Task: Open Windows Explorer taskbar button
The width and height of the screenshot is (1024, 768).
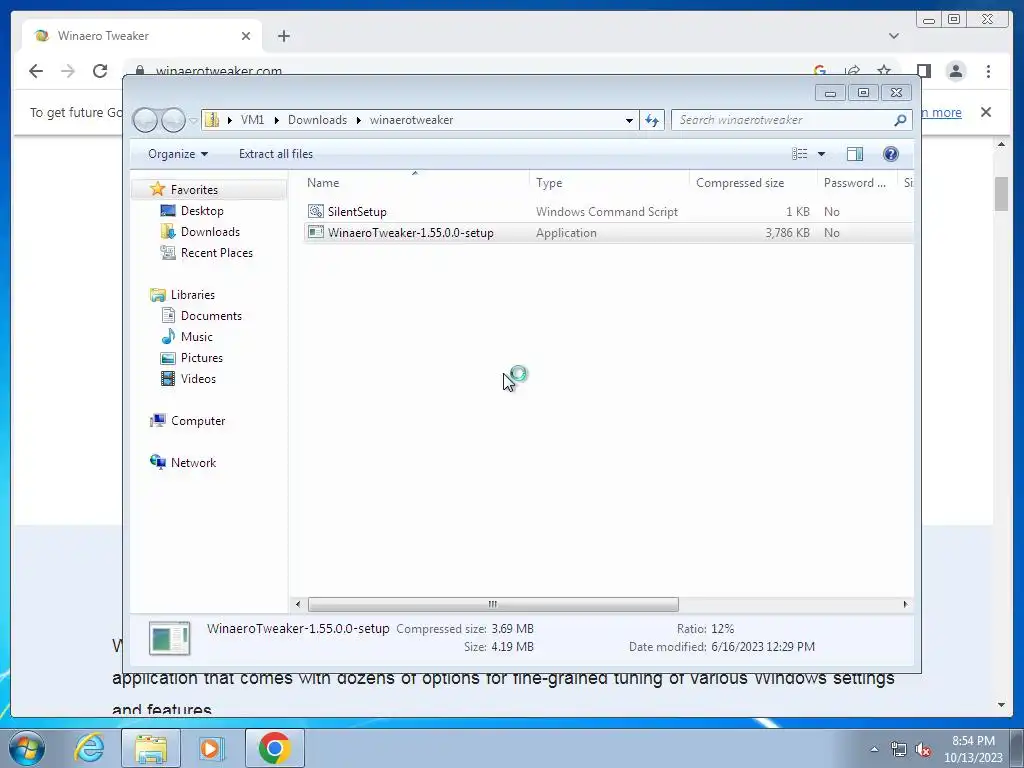Action: [151, 748]
